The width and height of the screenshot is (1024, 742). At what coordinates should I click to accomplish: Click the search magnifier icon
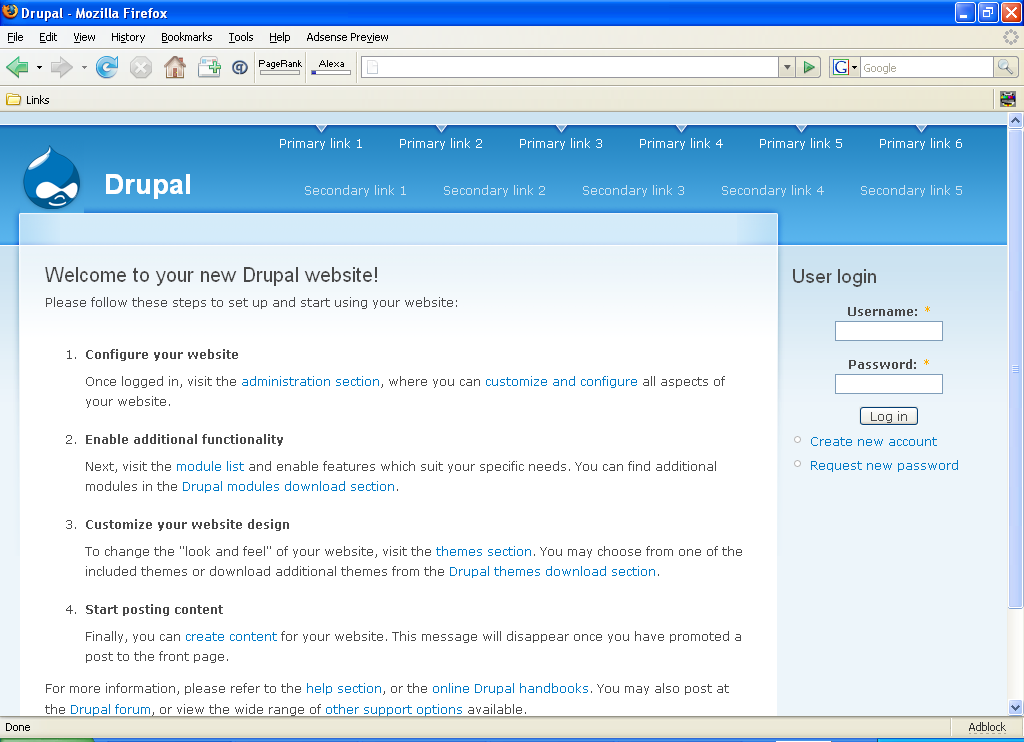1005,67
